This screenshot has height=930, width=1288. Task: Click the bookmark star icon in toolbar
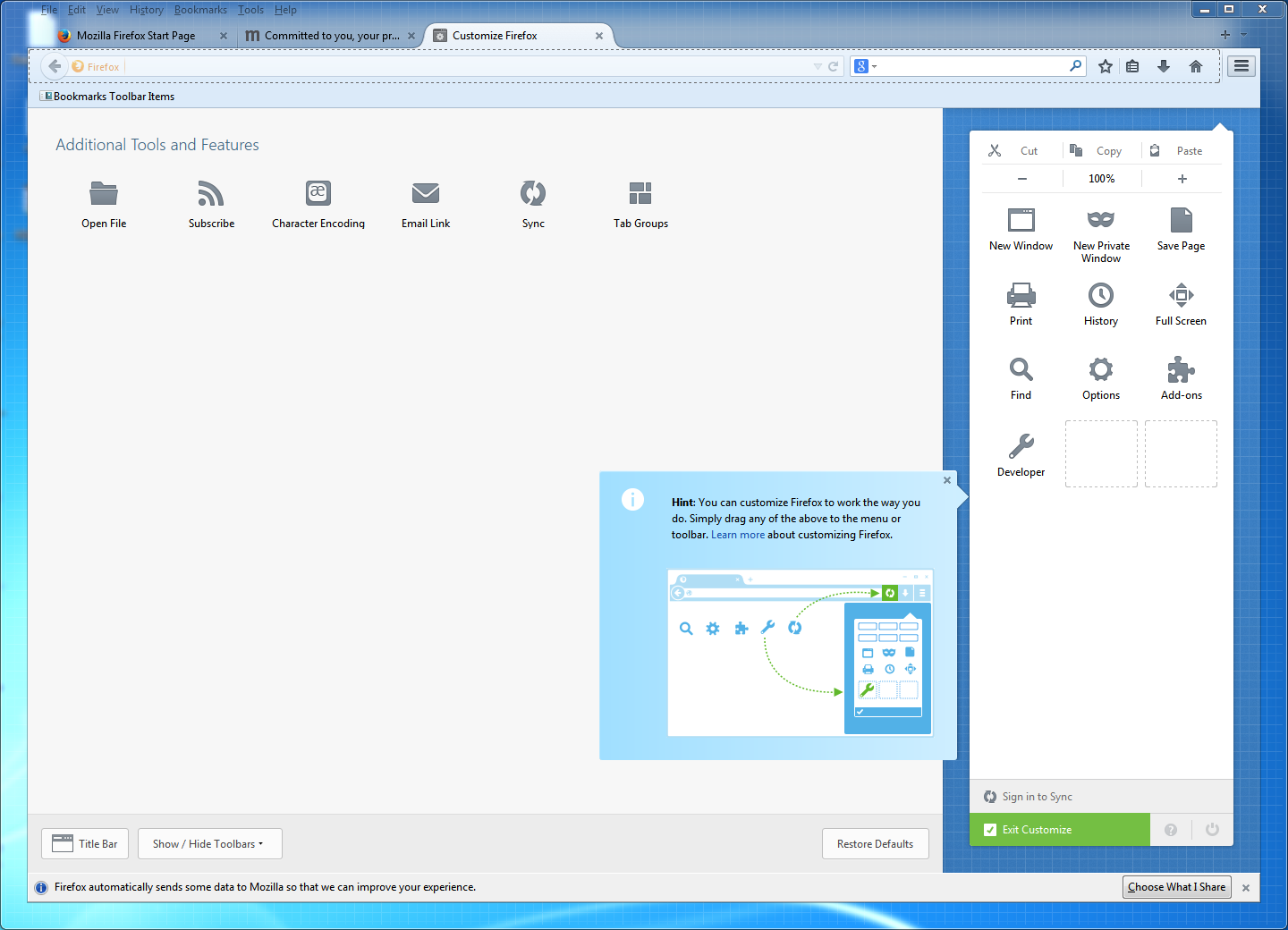click(x=1106, y=66)
